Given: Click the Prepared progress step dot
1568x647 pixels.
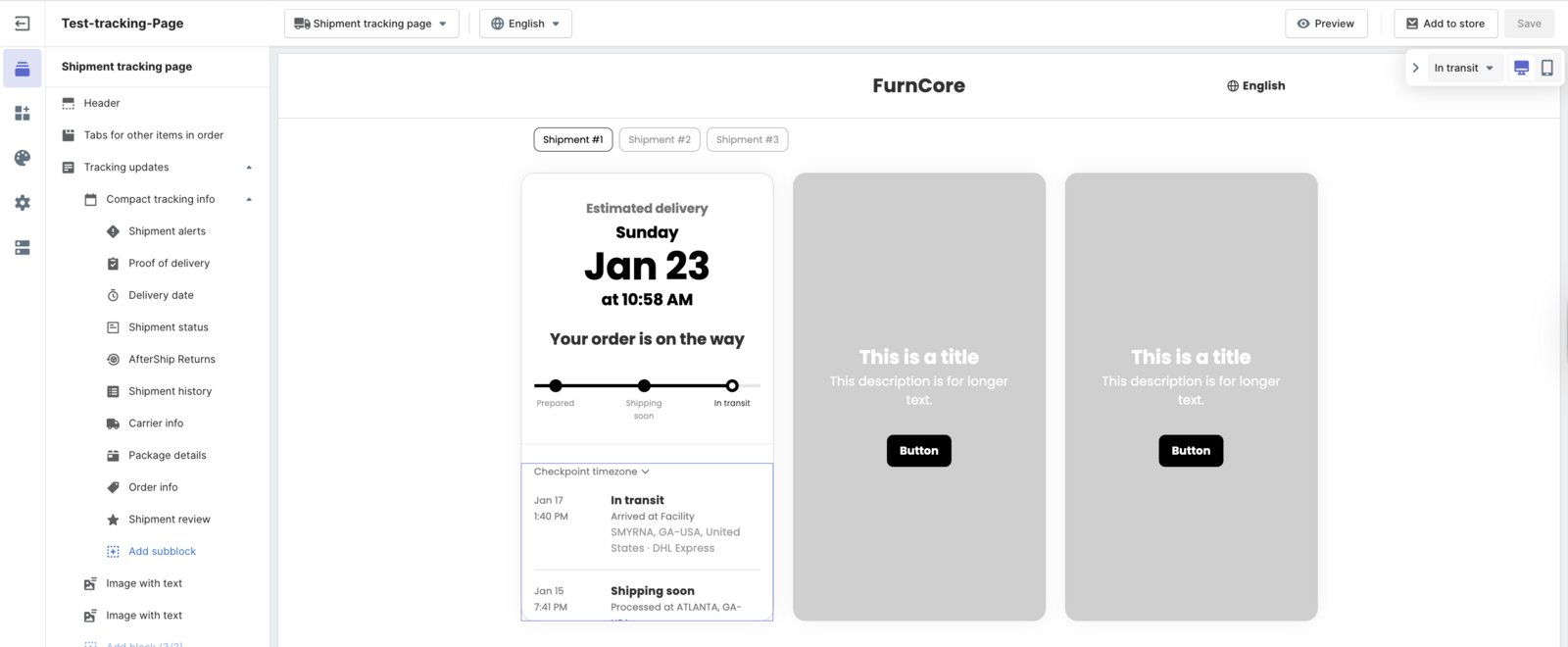Looking at the screenshot, I should pyautogui.click(x=556, y=386).
